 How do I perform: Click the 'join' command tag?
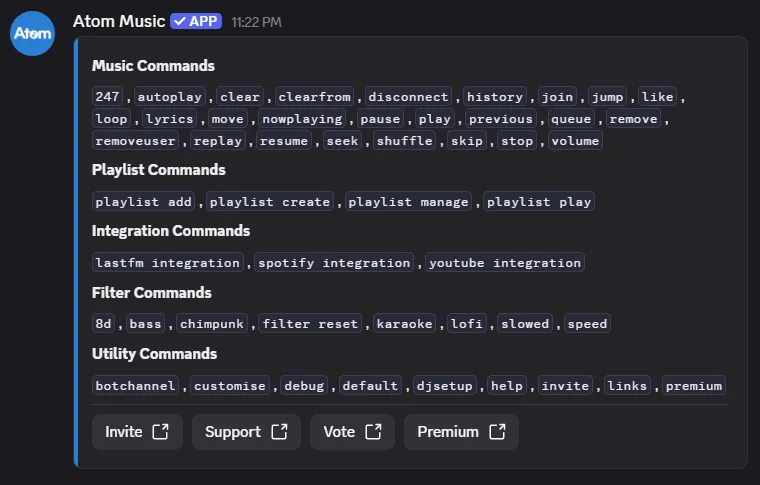point(557,96)
